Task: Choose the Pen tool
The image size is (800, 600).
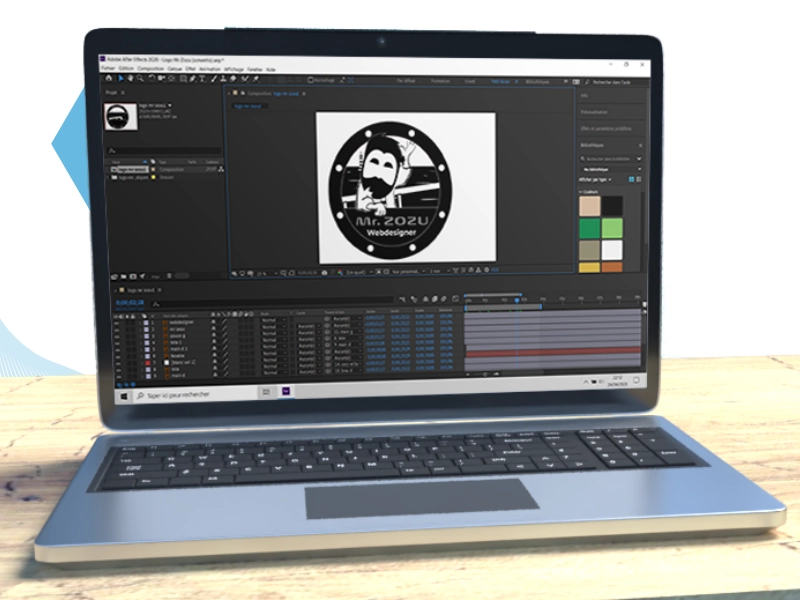Action: click(x=193, y=78)
